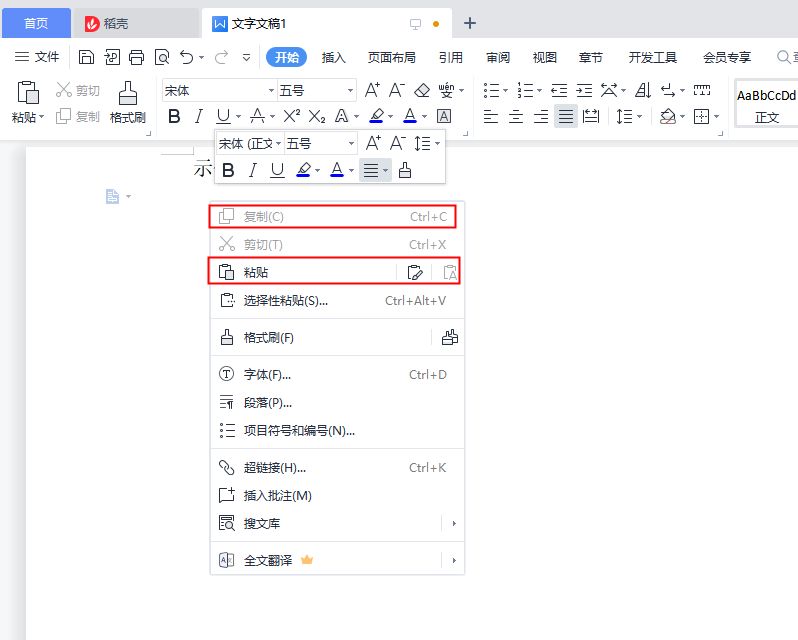The width and height of the screenshot is (798, 640).
Task: Click the Export to PDF icon
Action: click(x=112, y=57)
